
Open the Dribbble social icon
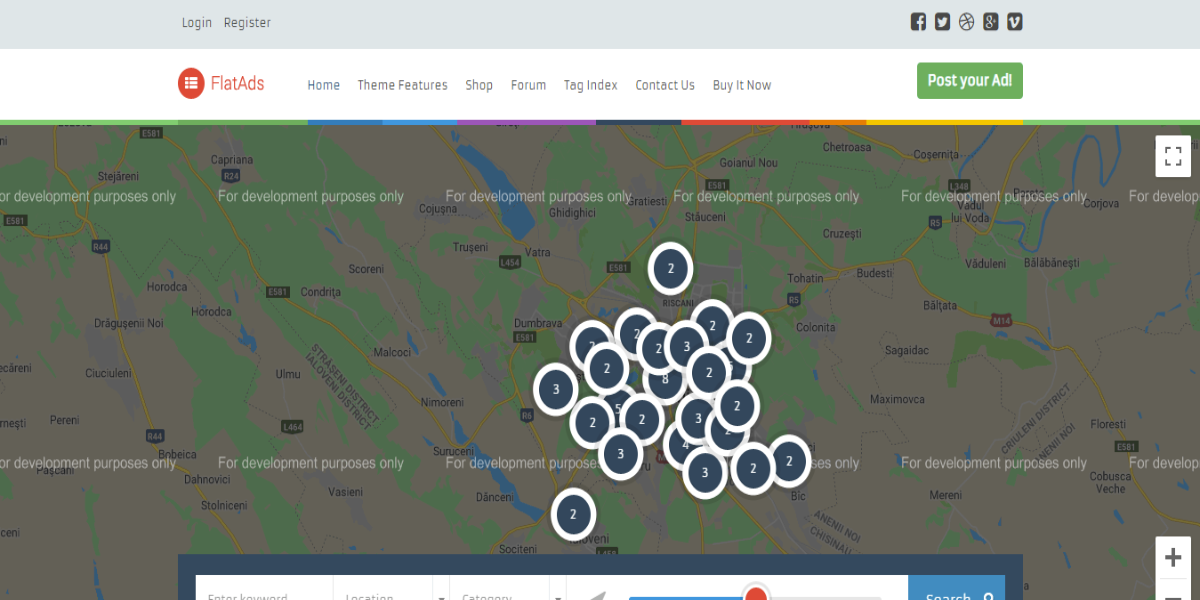(x=966, y=22)
